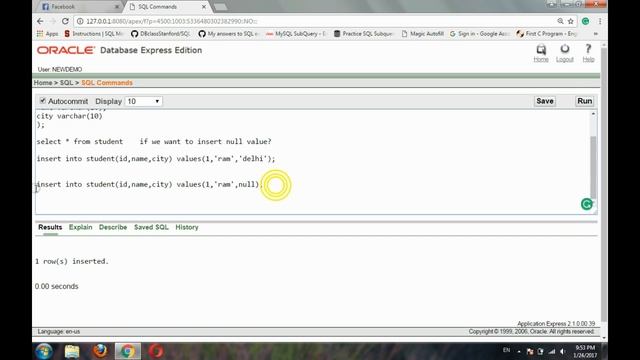Click the green Grammarly extension icon in toolbar
The width and height of the screenshot is (640, 360).
pos(585,21)
